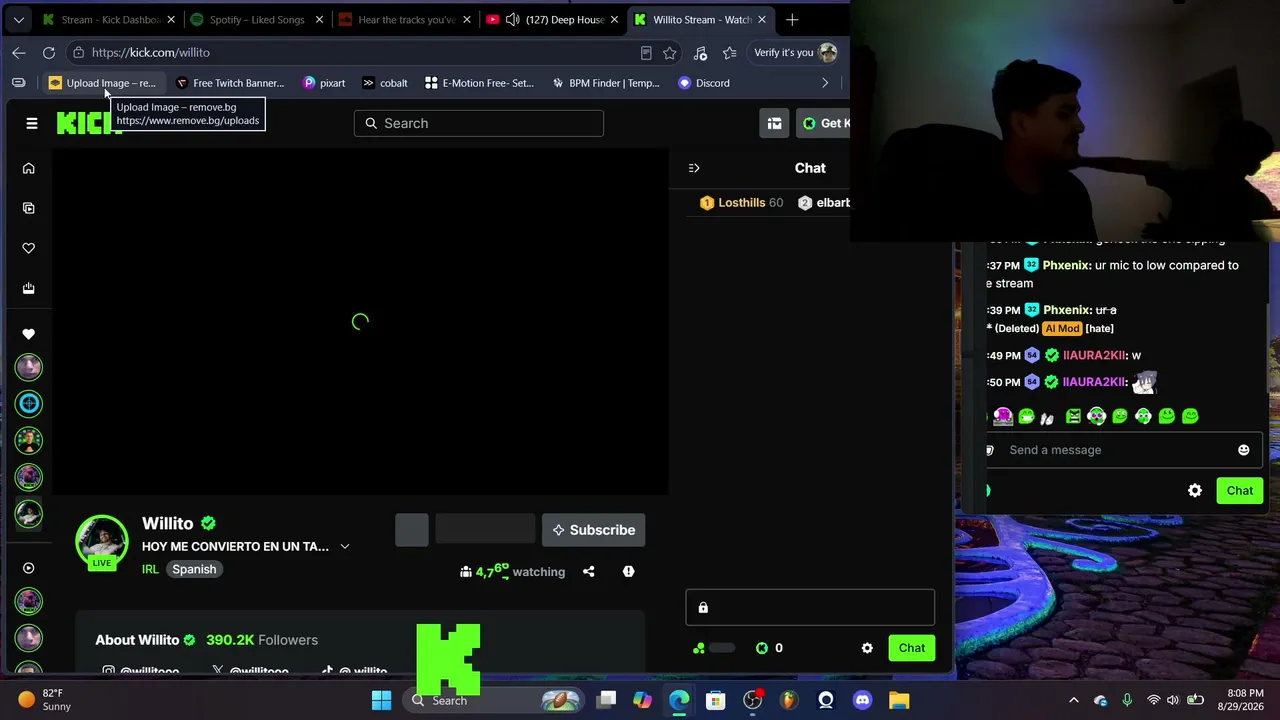Click the Subscribe button
The image size is (1280, 720).
(x=594, y=530)
